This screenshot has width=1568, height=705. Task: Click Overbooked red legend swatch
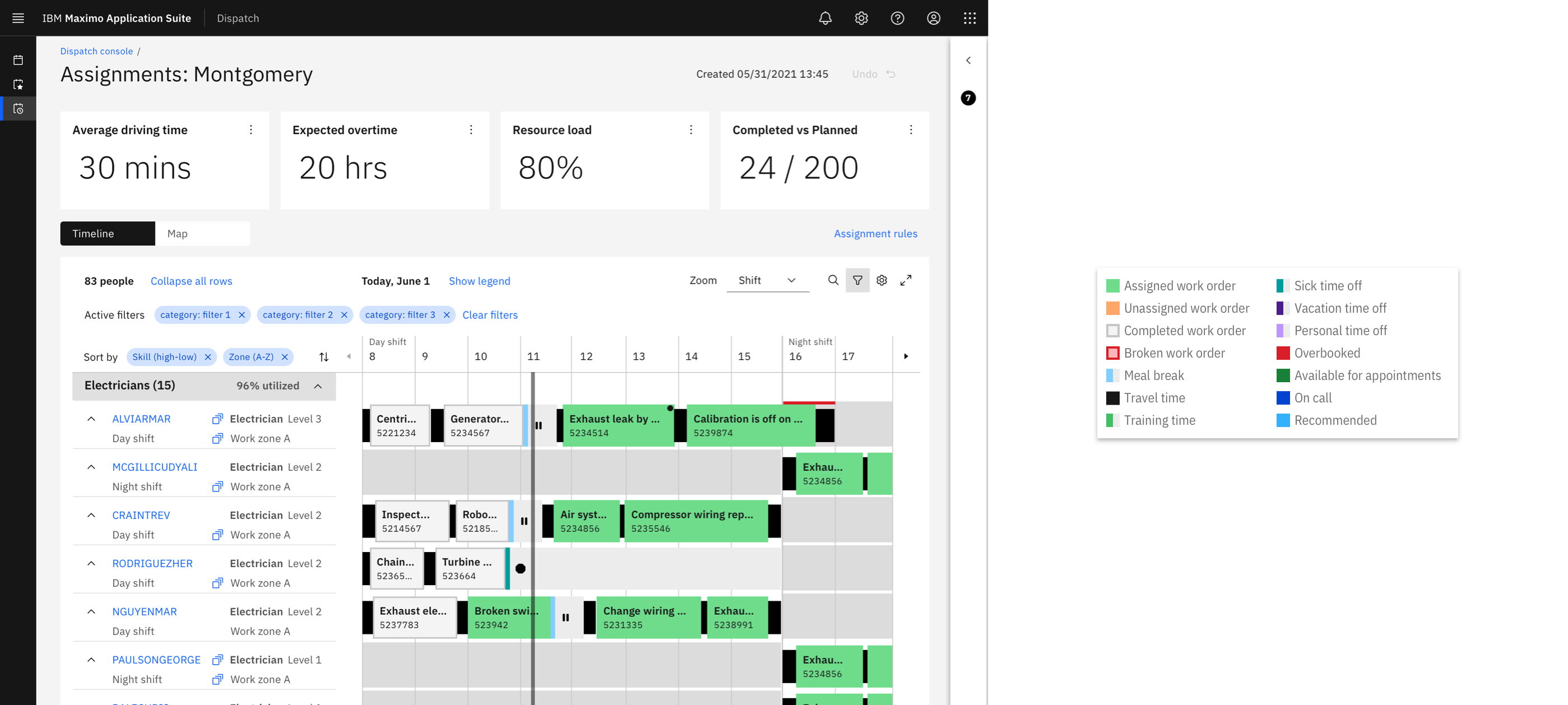1283,353
